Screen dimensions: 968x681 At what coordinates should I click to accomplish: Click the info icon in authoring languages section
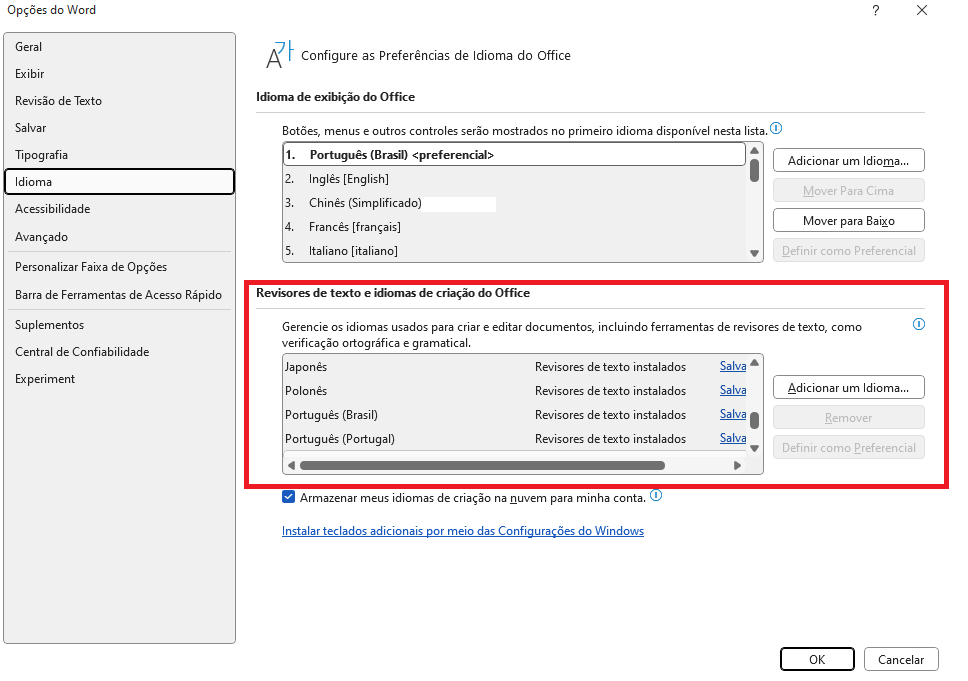(x=919, y=324)
